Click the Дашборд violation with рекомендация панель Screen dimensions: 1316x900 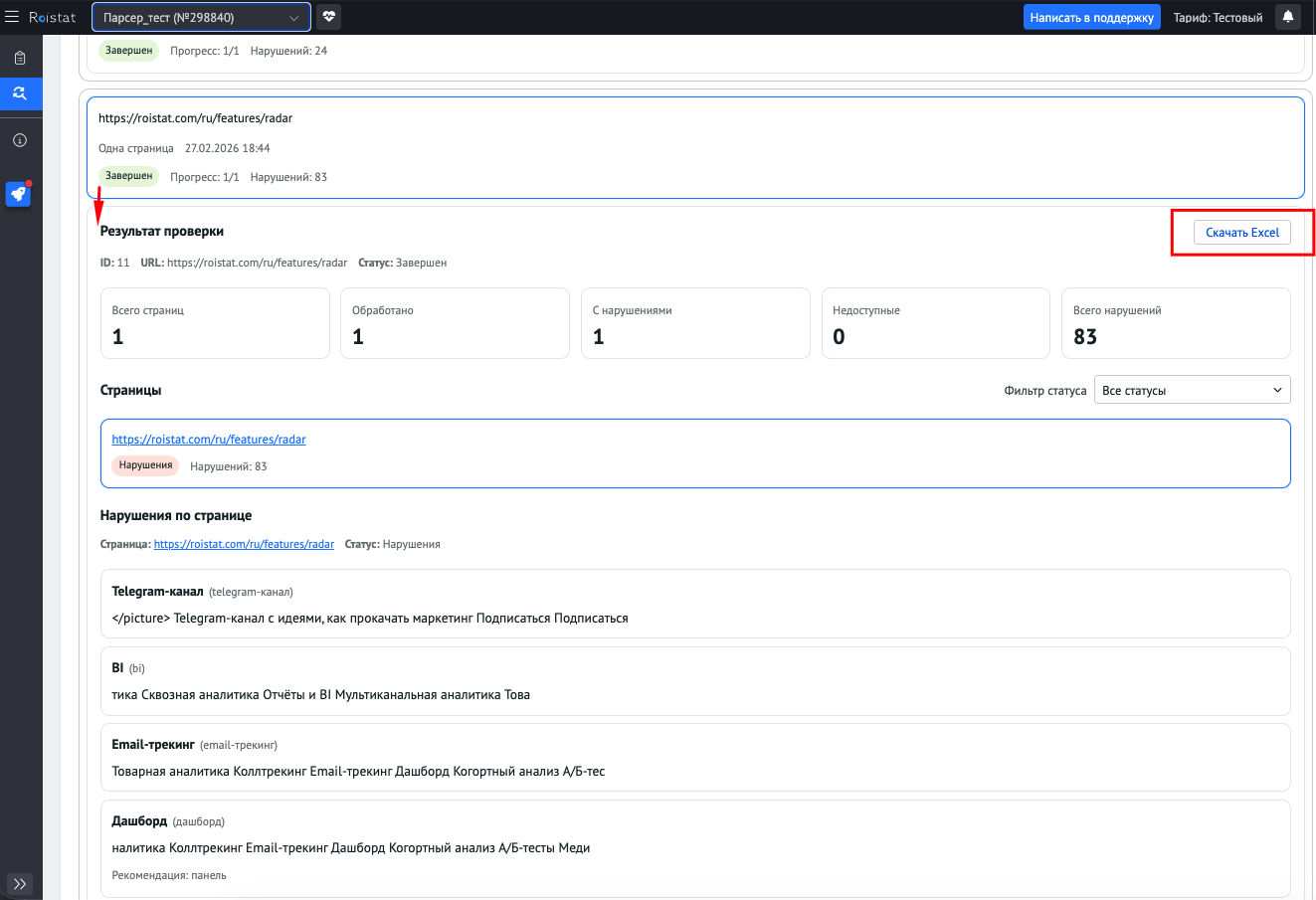[694, 847]
